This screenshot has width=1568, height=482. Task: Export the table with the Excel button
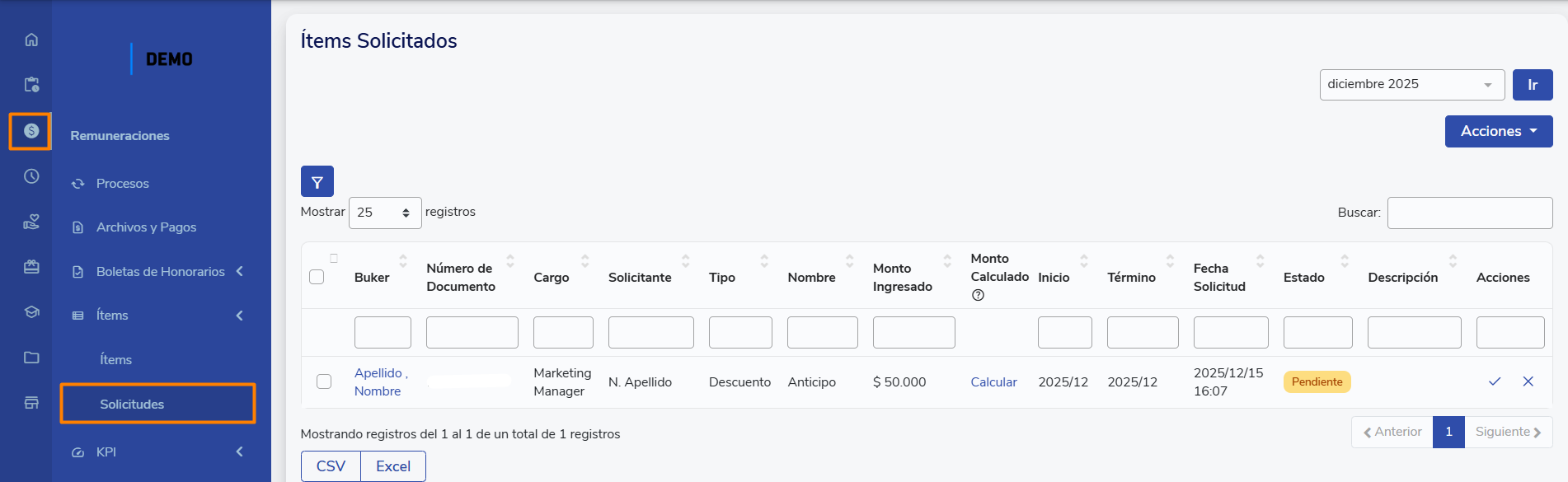pos(392,466)
